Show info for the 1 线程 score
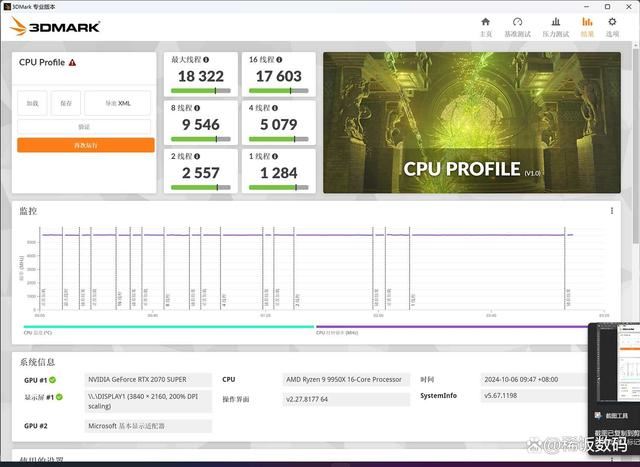Image resolution: width=640 pixels, height=467 pixels. pos(275,156)
